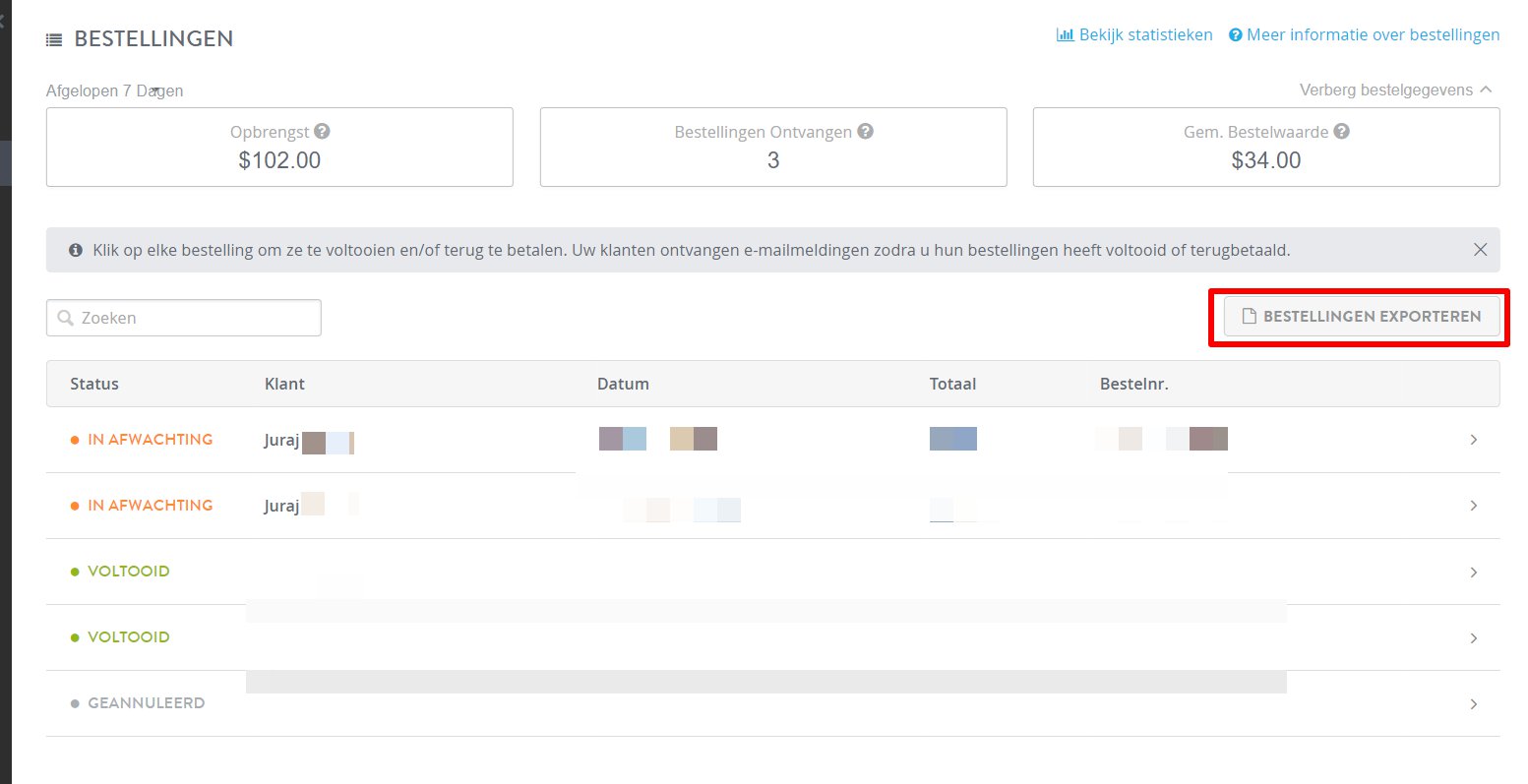Click the Klant column header
The width and height of the screenshot is (1528, 784).
tap(284, 384)
